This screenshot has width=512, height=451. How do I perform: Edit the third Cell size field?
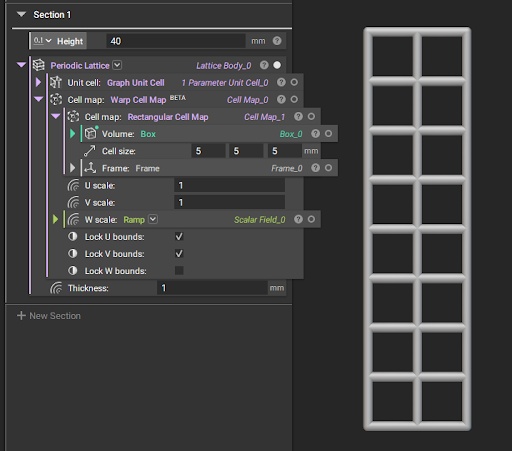(285, 151)
